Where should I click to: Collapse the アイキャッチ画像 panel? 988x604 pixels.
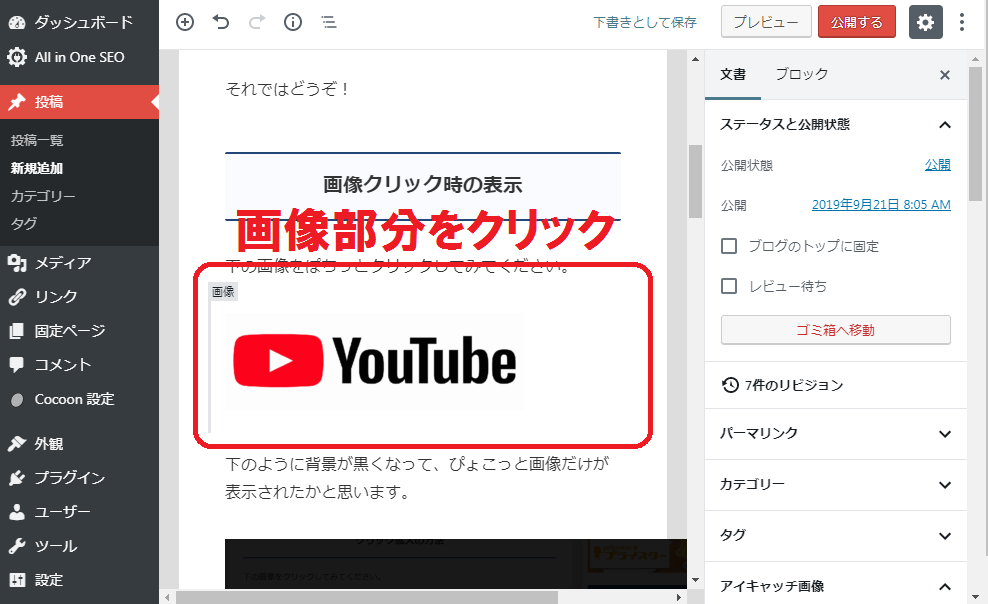pos(836,587)
